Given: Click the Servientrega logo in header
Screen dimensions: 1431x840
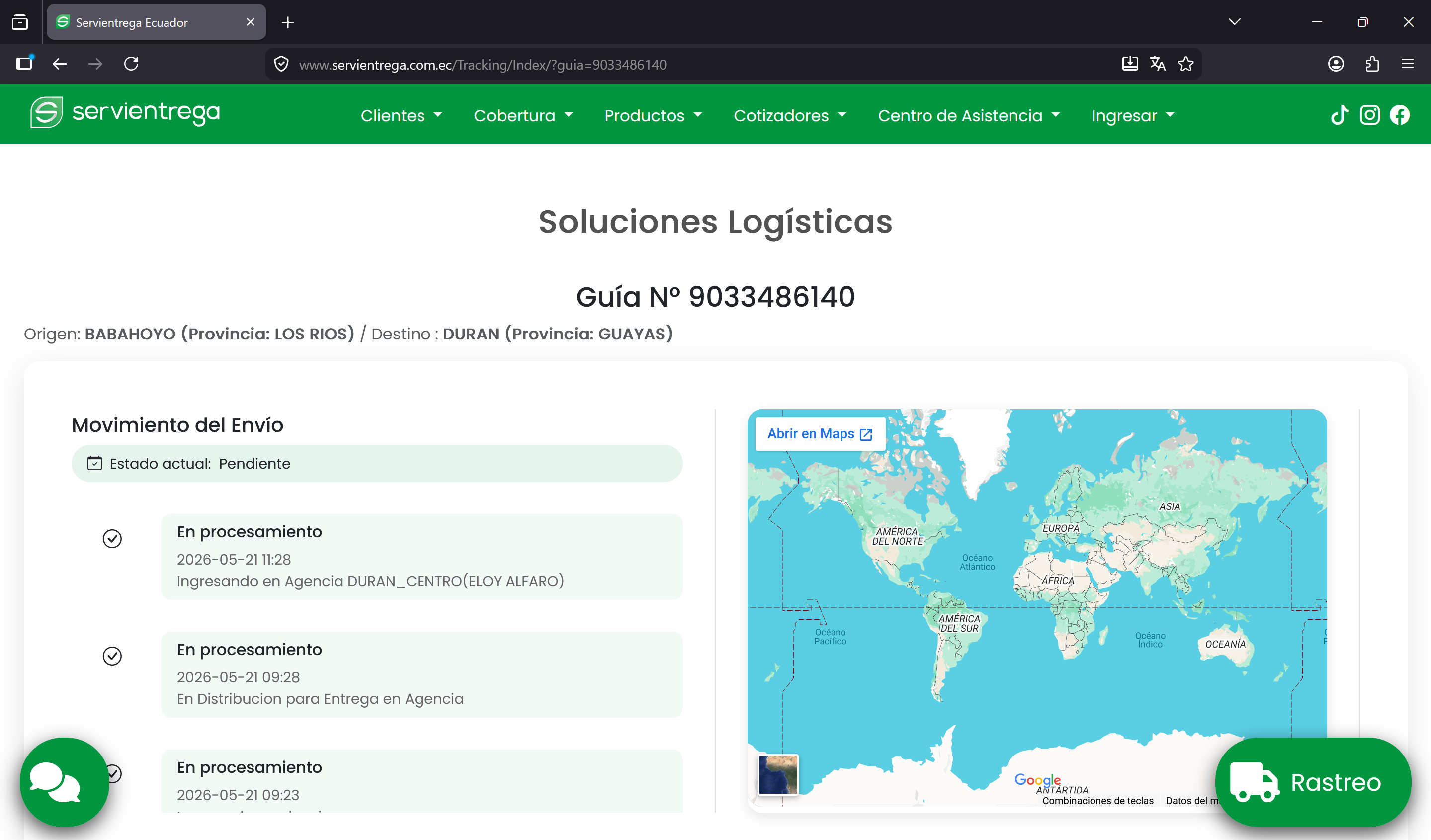Looking at the screenshot, I should click(x=125, y=112).
